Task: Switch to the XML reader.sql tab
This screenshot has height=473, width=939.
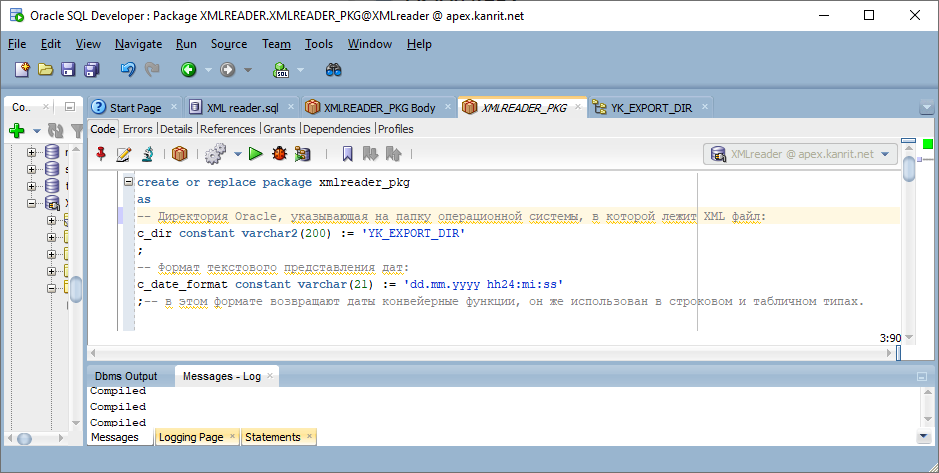Action: tap(243, 108)
